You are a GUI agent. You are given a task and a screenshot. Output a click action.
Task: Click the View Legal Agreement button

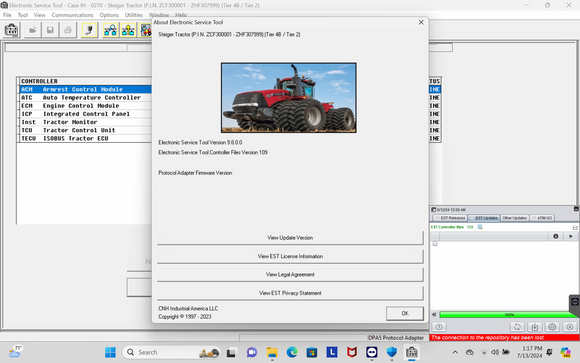point(290,274)
